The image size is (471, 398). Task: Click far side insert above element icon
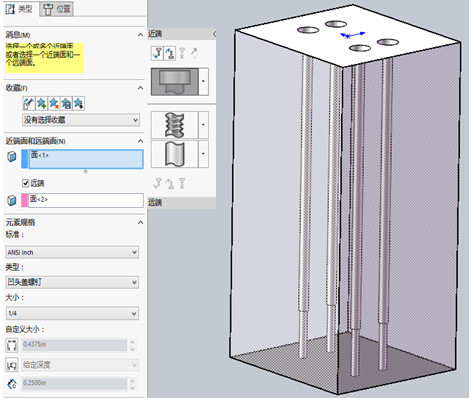click(x=170, y=183)
